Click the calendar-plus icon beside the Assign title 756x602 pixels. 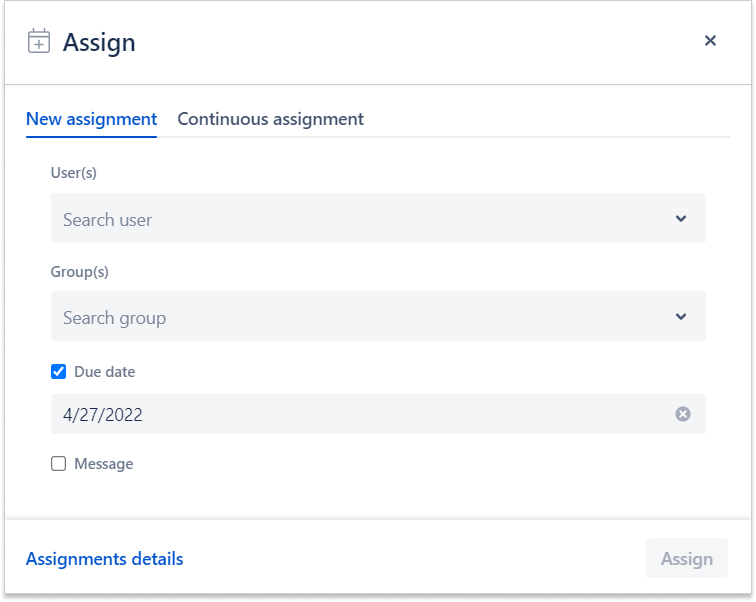click(x=39, y=41)
